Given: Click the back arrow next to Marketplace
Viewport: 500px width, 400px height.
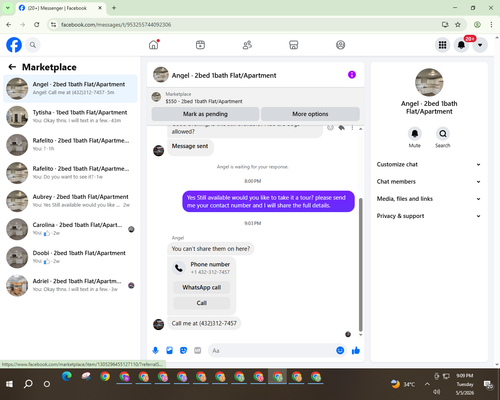Looking at the screenshot, I should pos(12,67).
